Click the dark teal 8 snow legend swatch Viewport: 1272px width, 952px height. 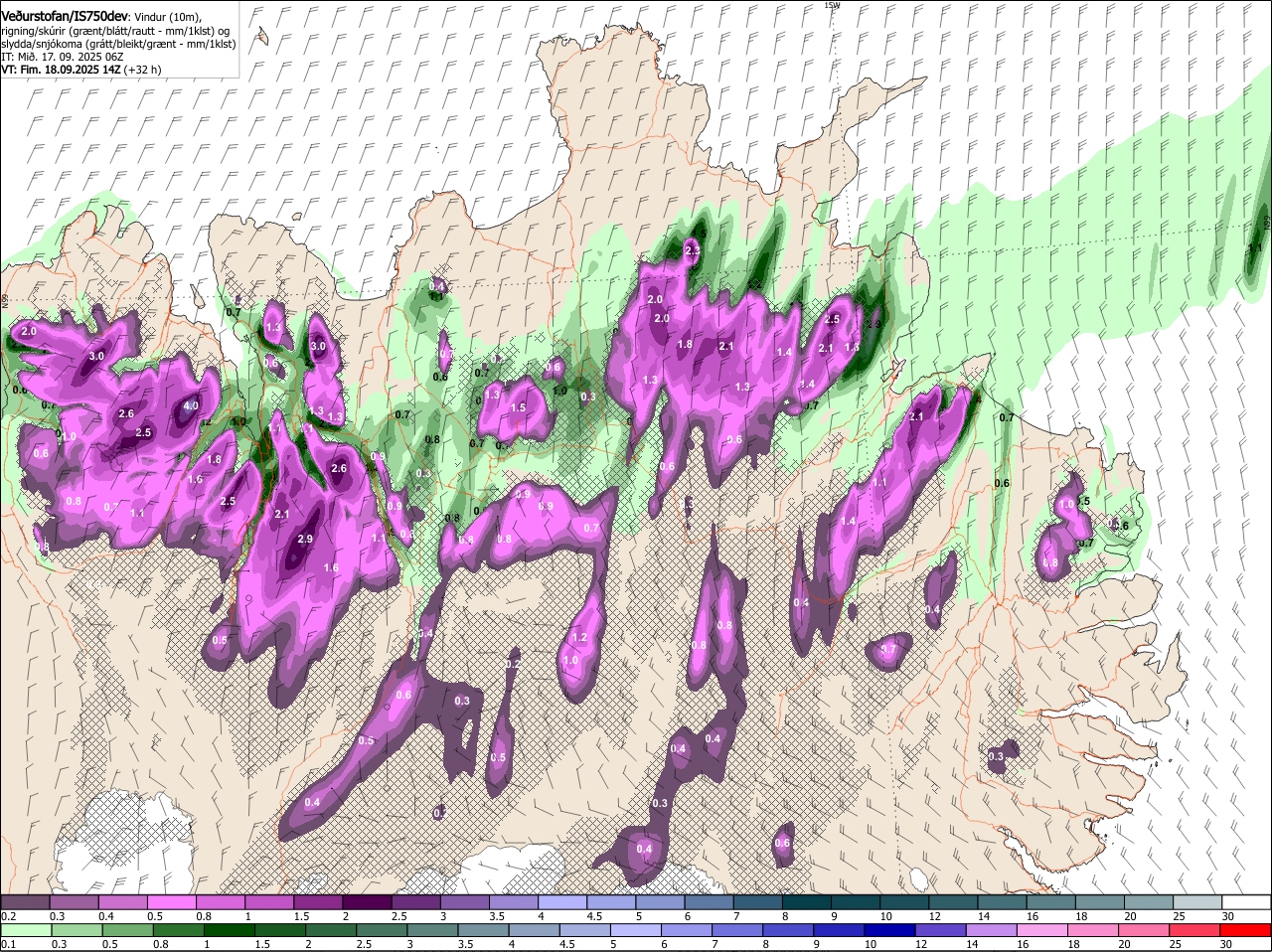point(806,901)
